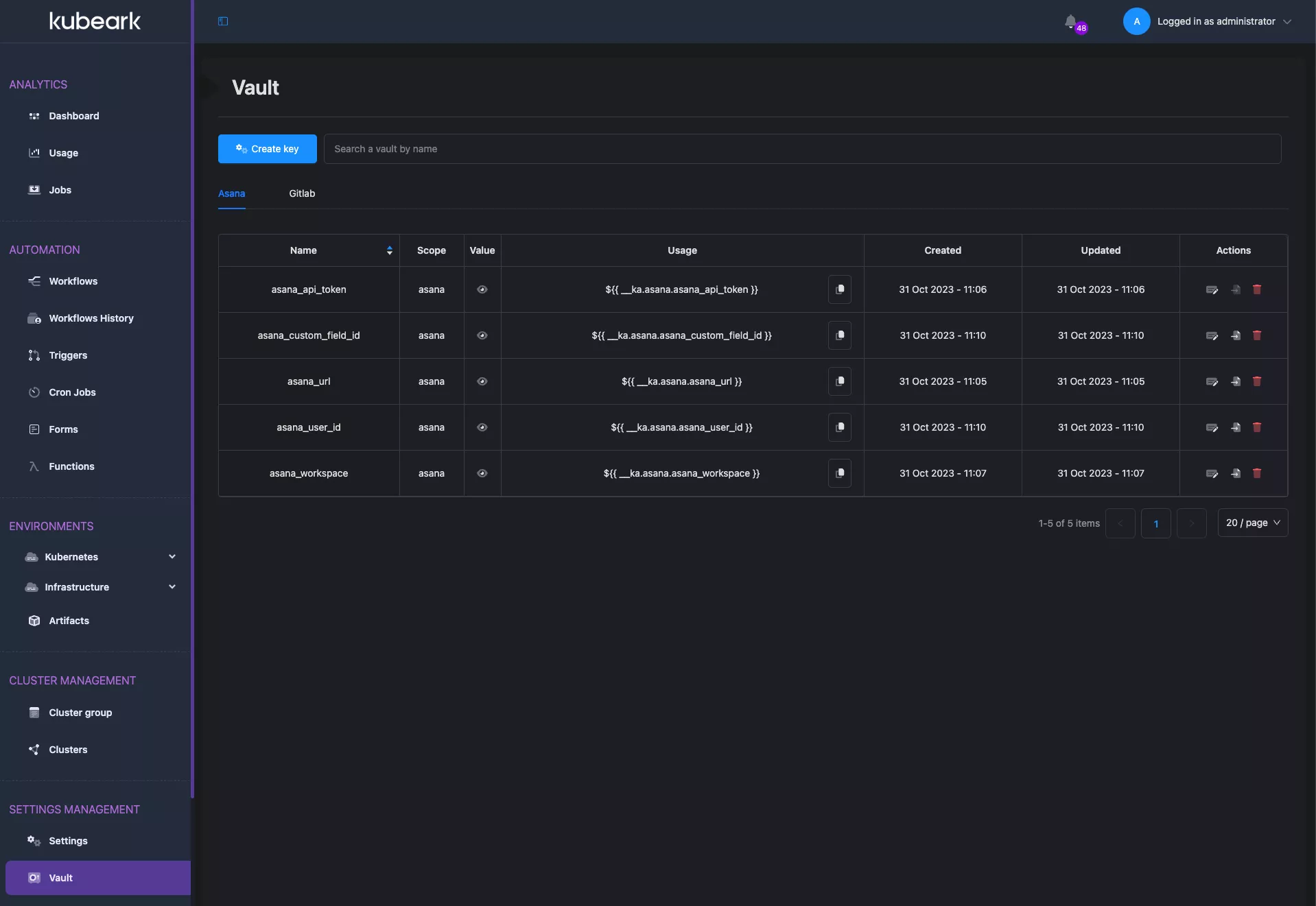Show the asana_url value
This screenshot has width=1316, height=906.
(x=482, y=381)
